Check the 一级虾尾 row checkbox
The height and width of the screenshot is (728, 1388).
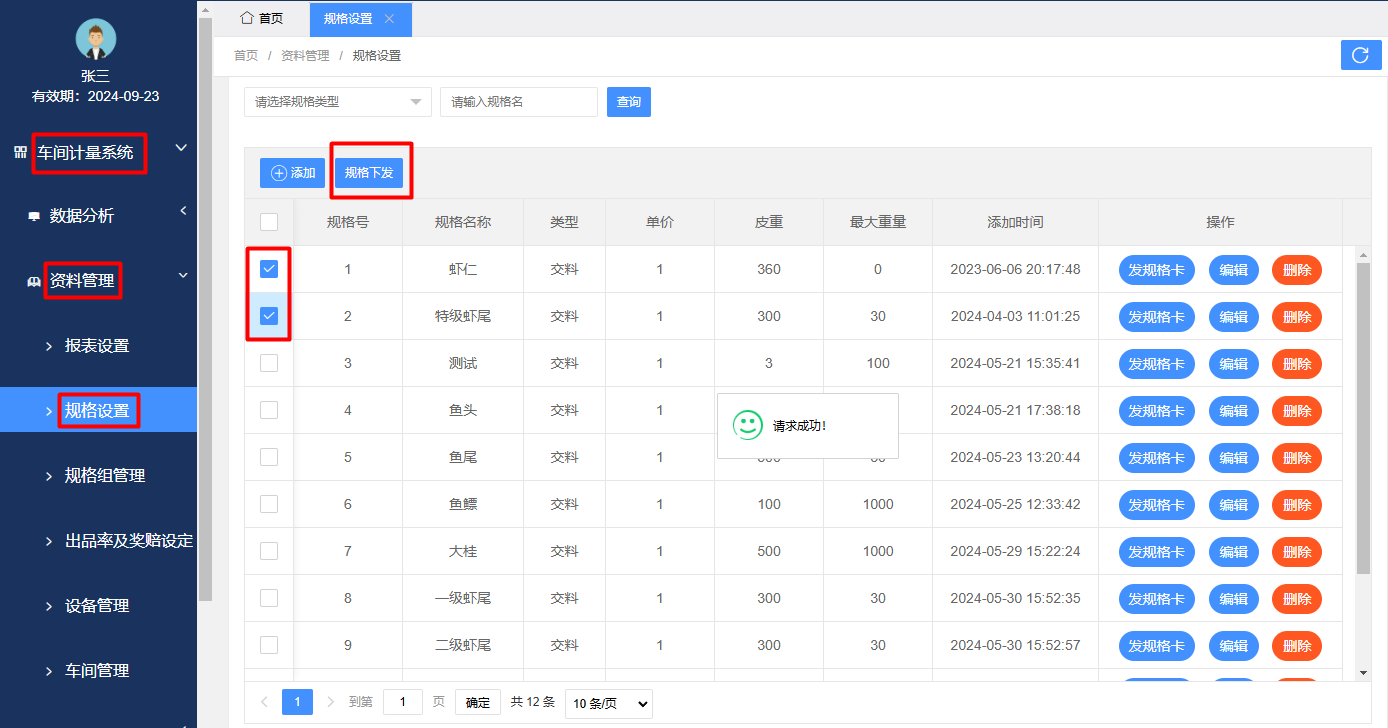[269, 598]
